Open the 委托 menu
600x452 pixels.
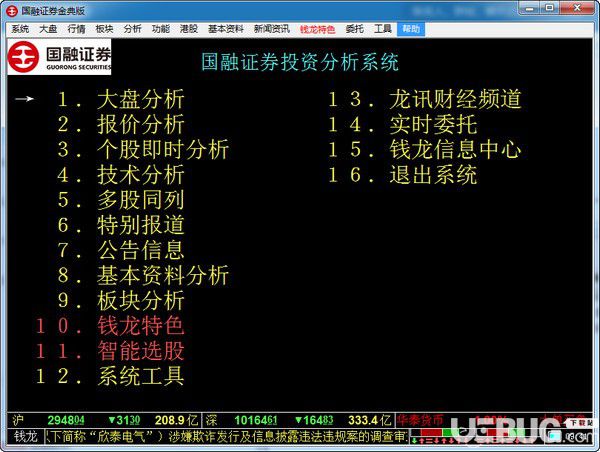point(354,29)
